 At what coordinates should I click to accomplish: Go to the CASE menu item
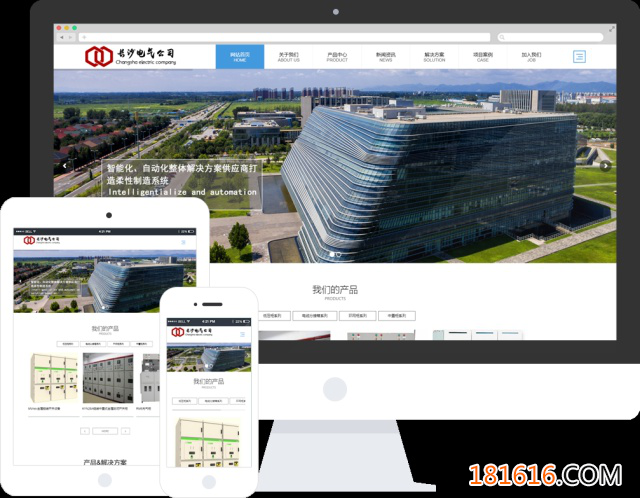482,57
